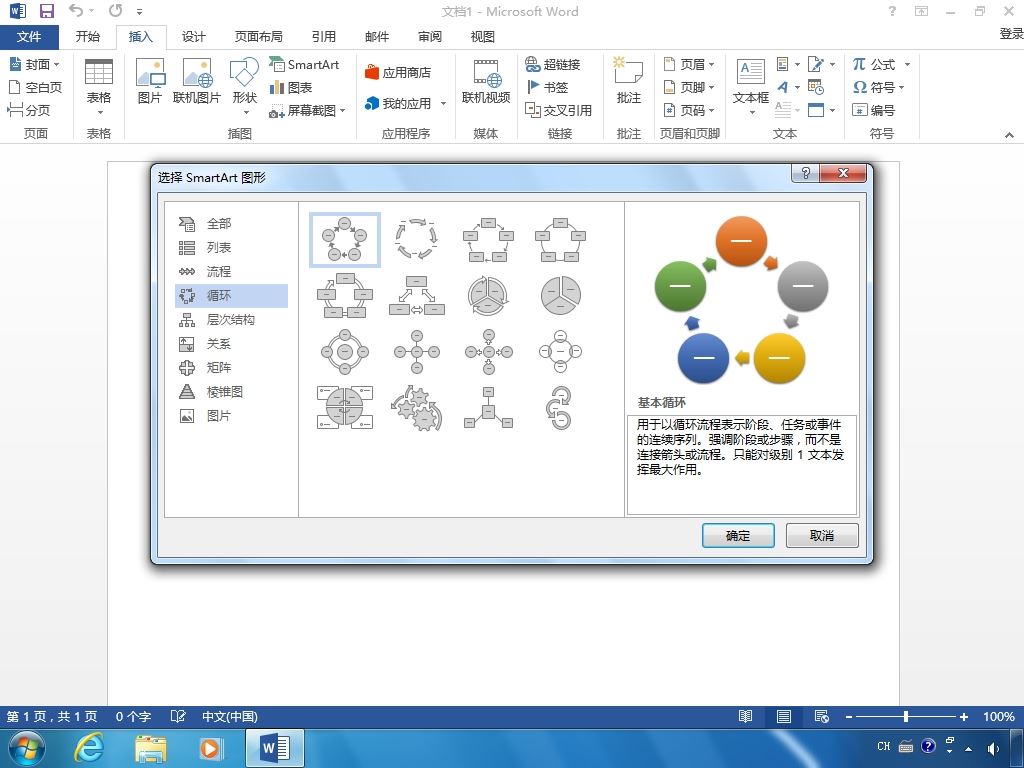
Task: Open the 形状 shapes gallery
Action: 244,85
